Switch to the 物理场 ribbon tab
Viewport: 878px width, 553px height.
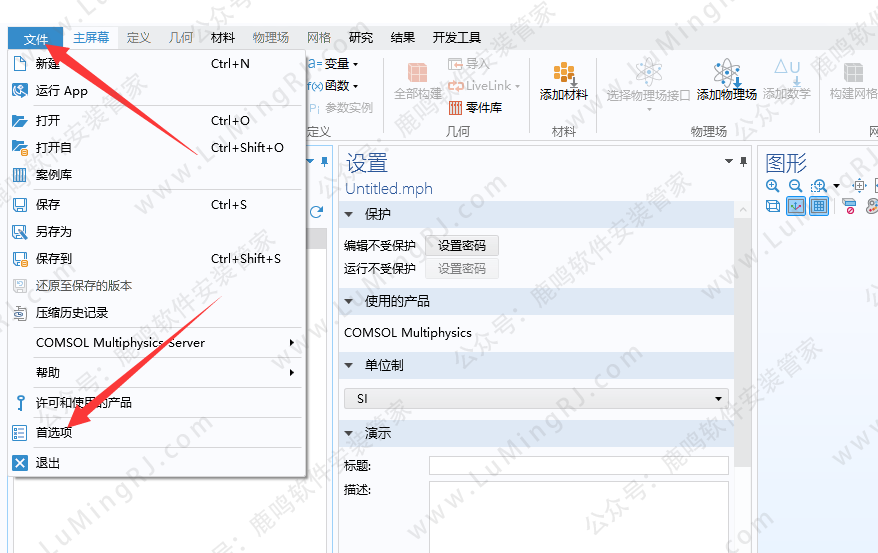(x=270, y=38)
